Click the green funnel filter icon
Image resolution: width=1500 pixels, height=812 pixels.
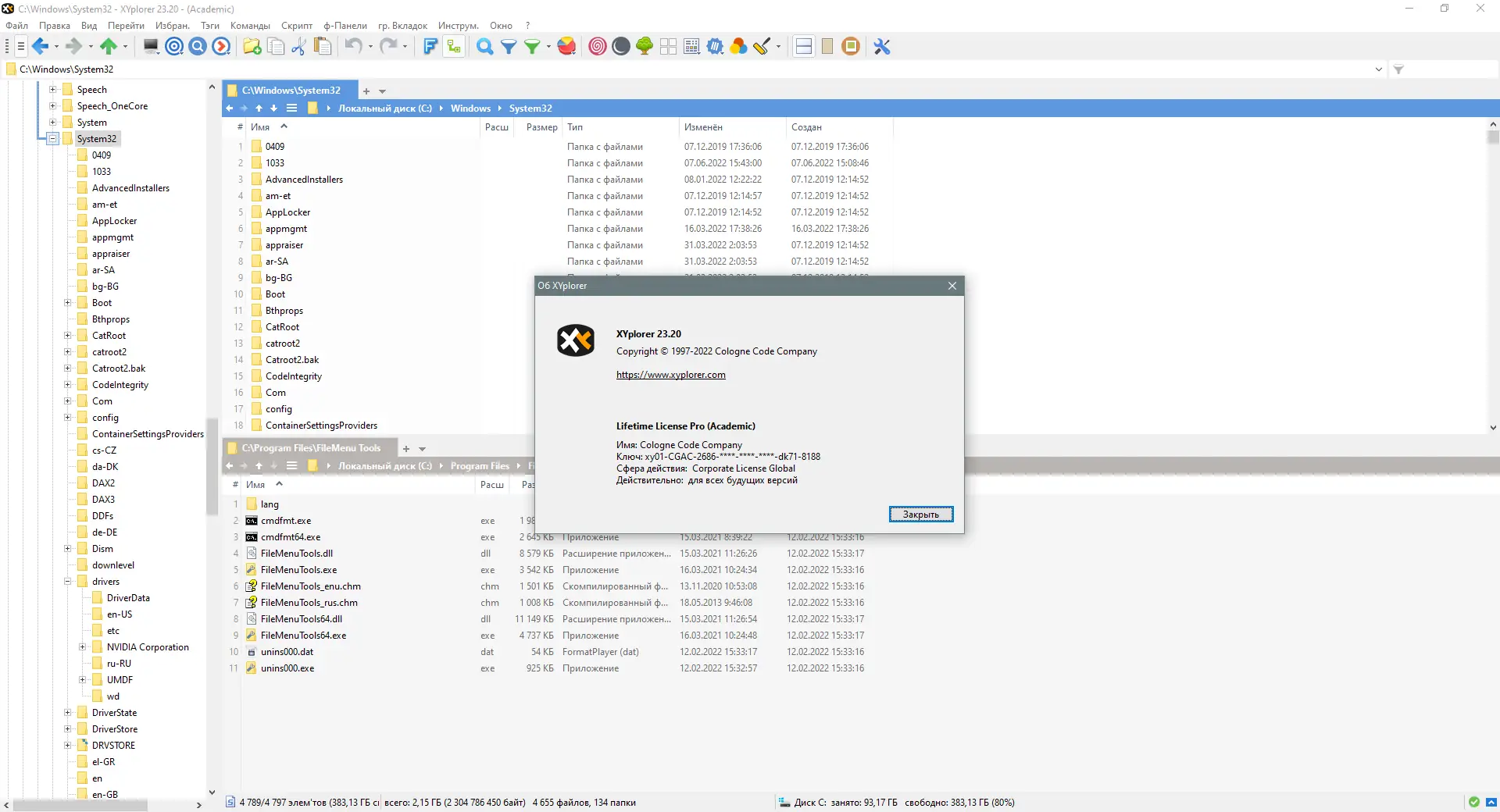[532, 47]
